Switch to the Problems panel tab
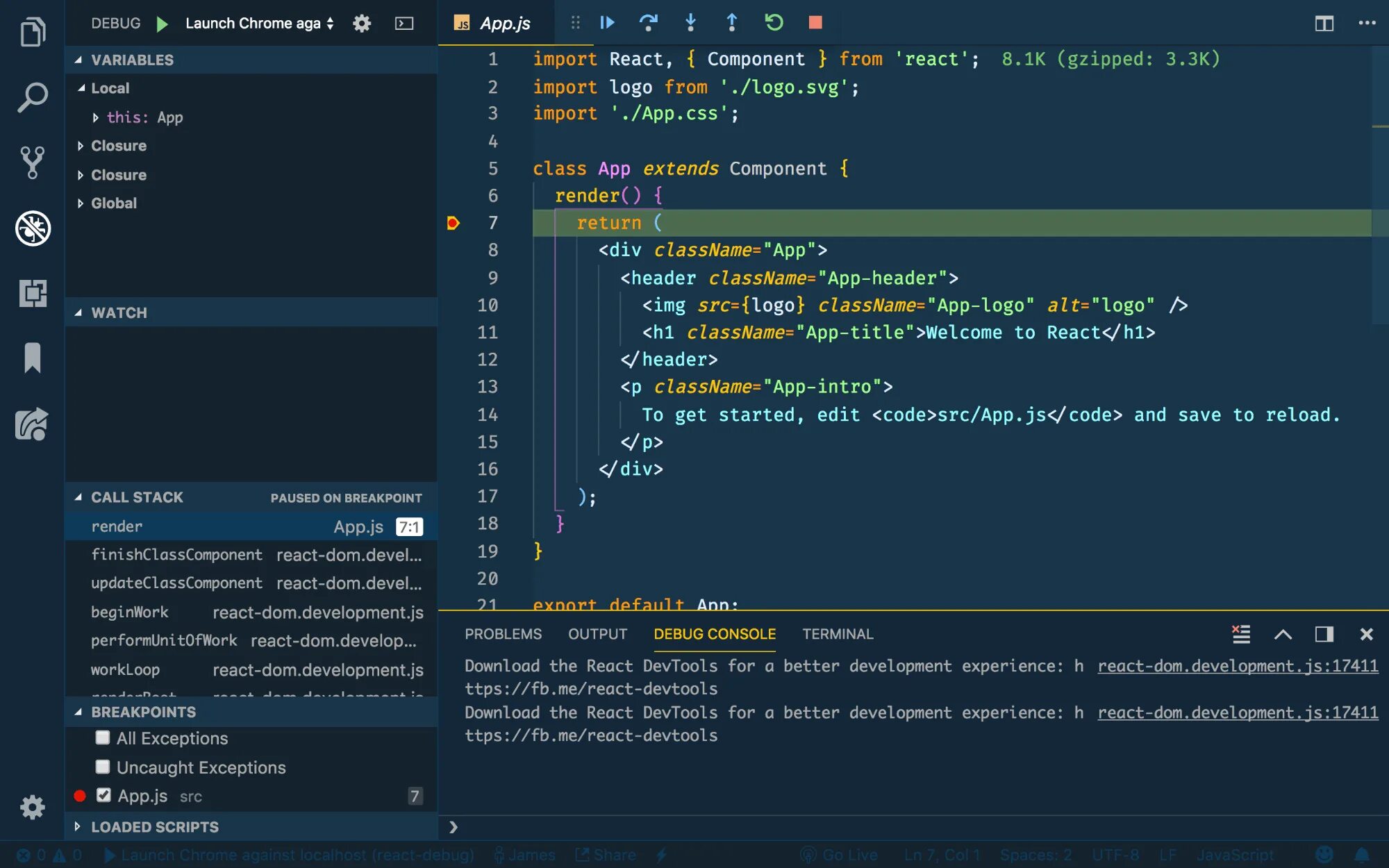The image size is (1389, 868). click(503, 634)
